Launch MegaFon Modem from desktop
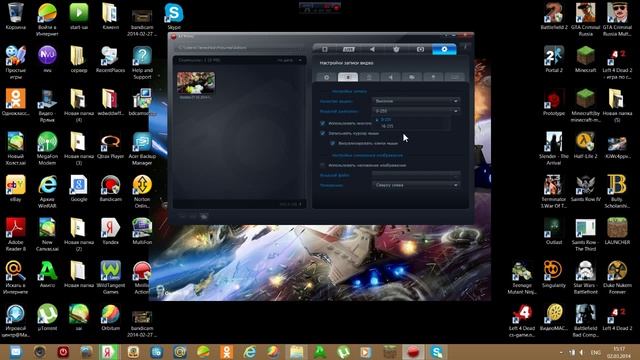 [47, 149]
